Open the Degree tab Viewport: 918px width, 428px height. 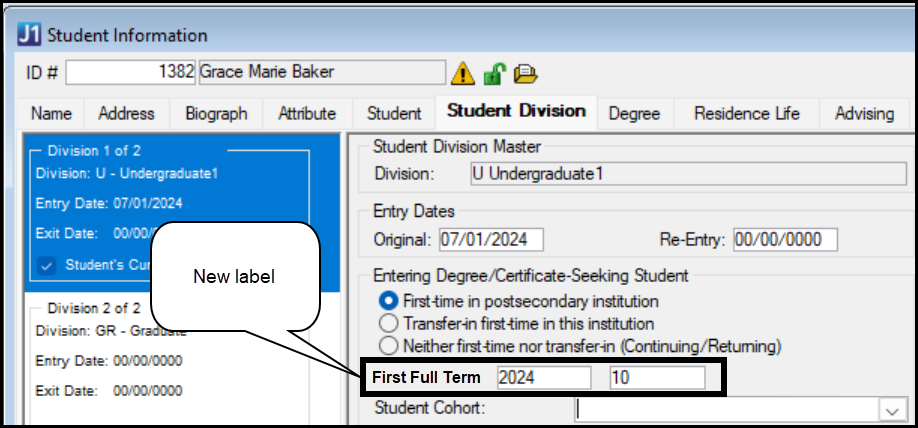coord(634,113)
